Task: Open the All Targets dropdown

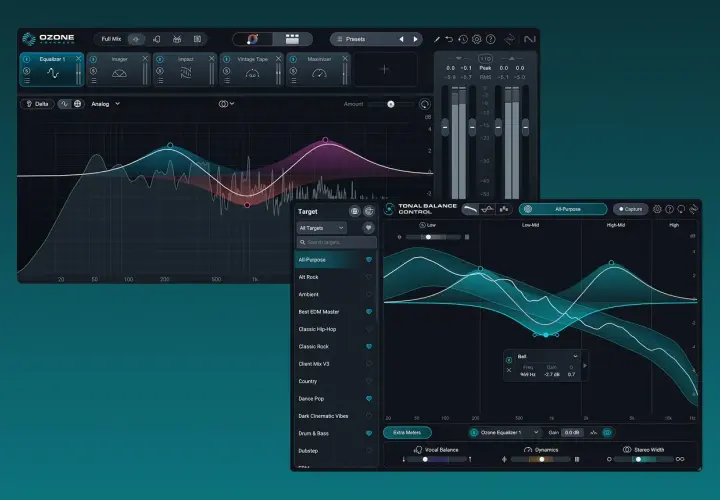Action: (322, 228)
